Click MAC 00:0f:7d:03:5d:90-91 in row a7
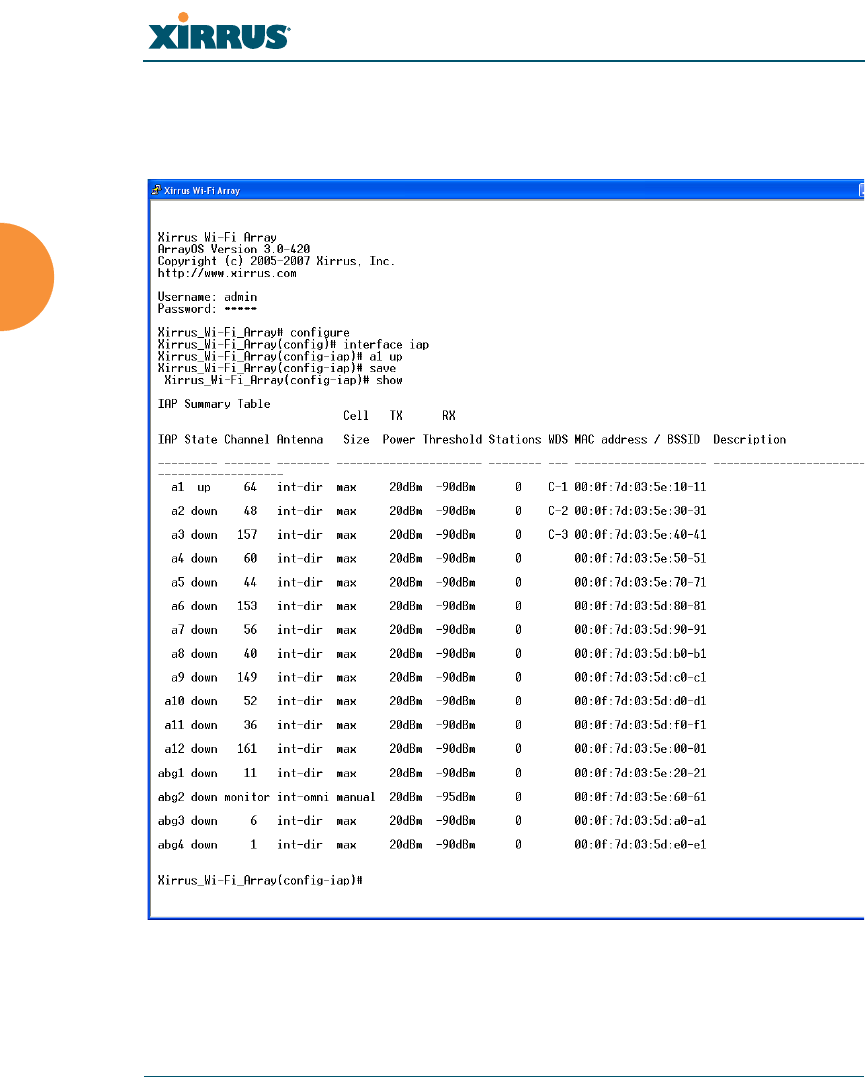Image resolution: width=865 pixels, height=1077 pixels. [640, 630]
